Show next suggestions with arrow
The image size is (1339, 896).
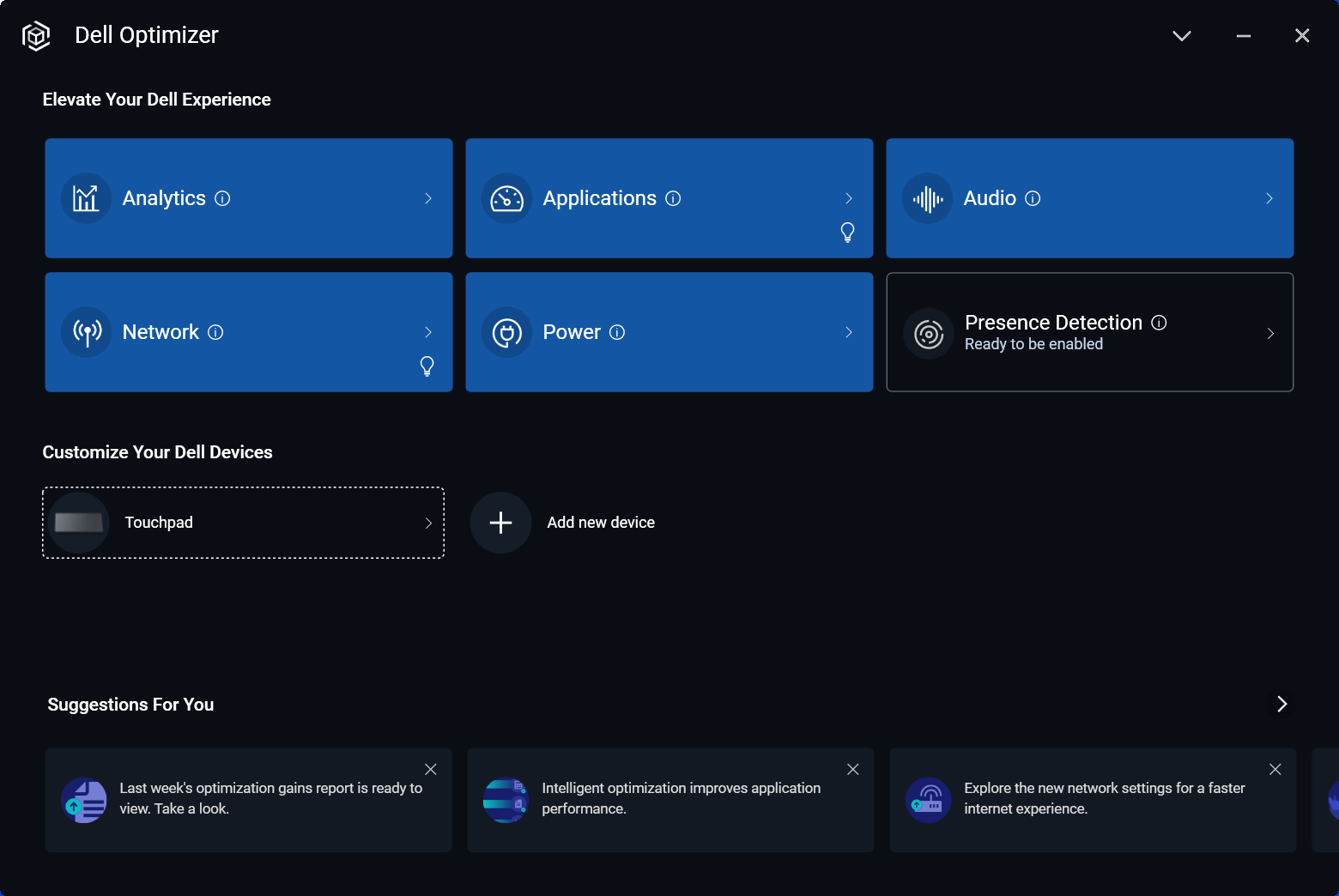[x=1282, y=704]
